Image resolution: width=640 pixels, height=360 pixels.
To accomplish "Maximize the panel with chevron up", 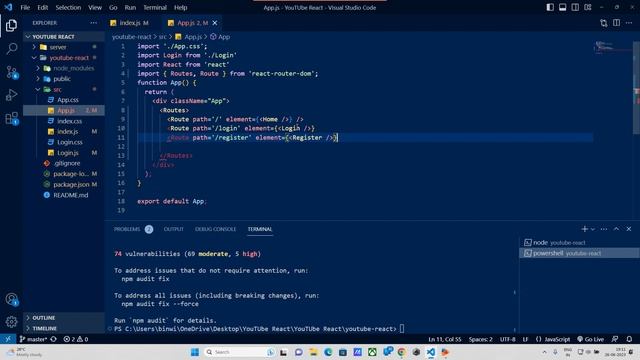I will (616, 229).
